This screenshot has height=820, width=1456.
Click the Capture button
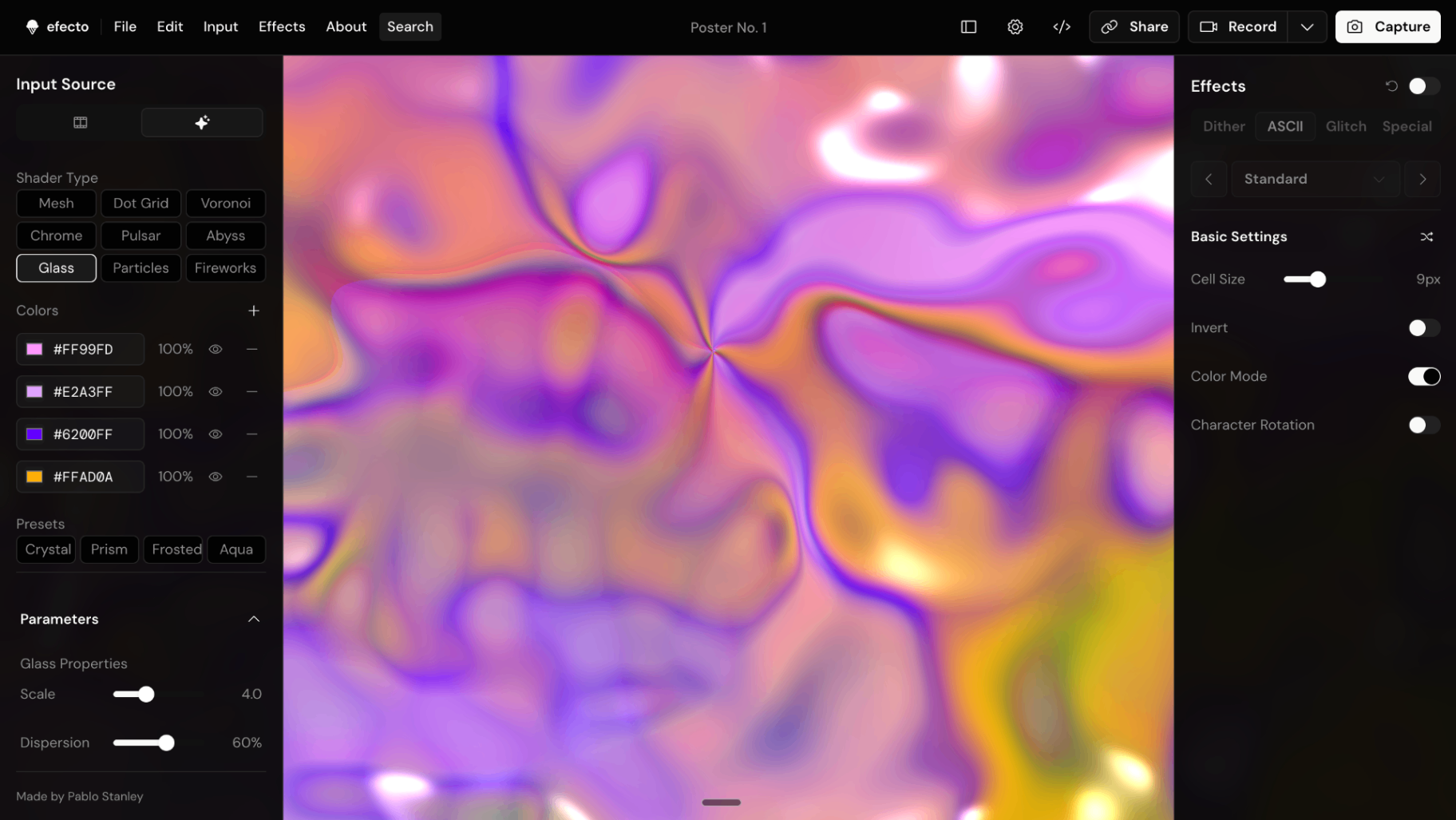(1387, 26)
